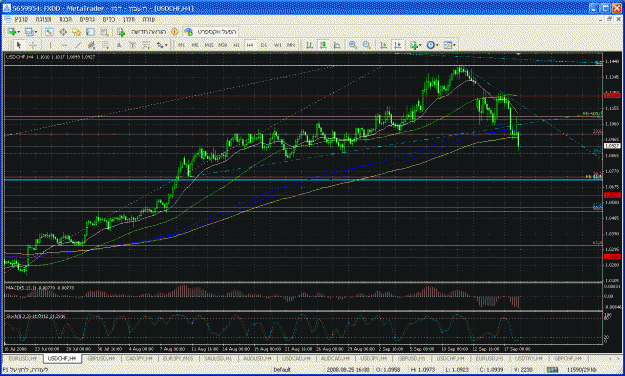Click the MACD indicator subwindow label
This screenshot has height=376, width=625.
tap(39, 287)
